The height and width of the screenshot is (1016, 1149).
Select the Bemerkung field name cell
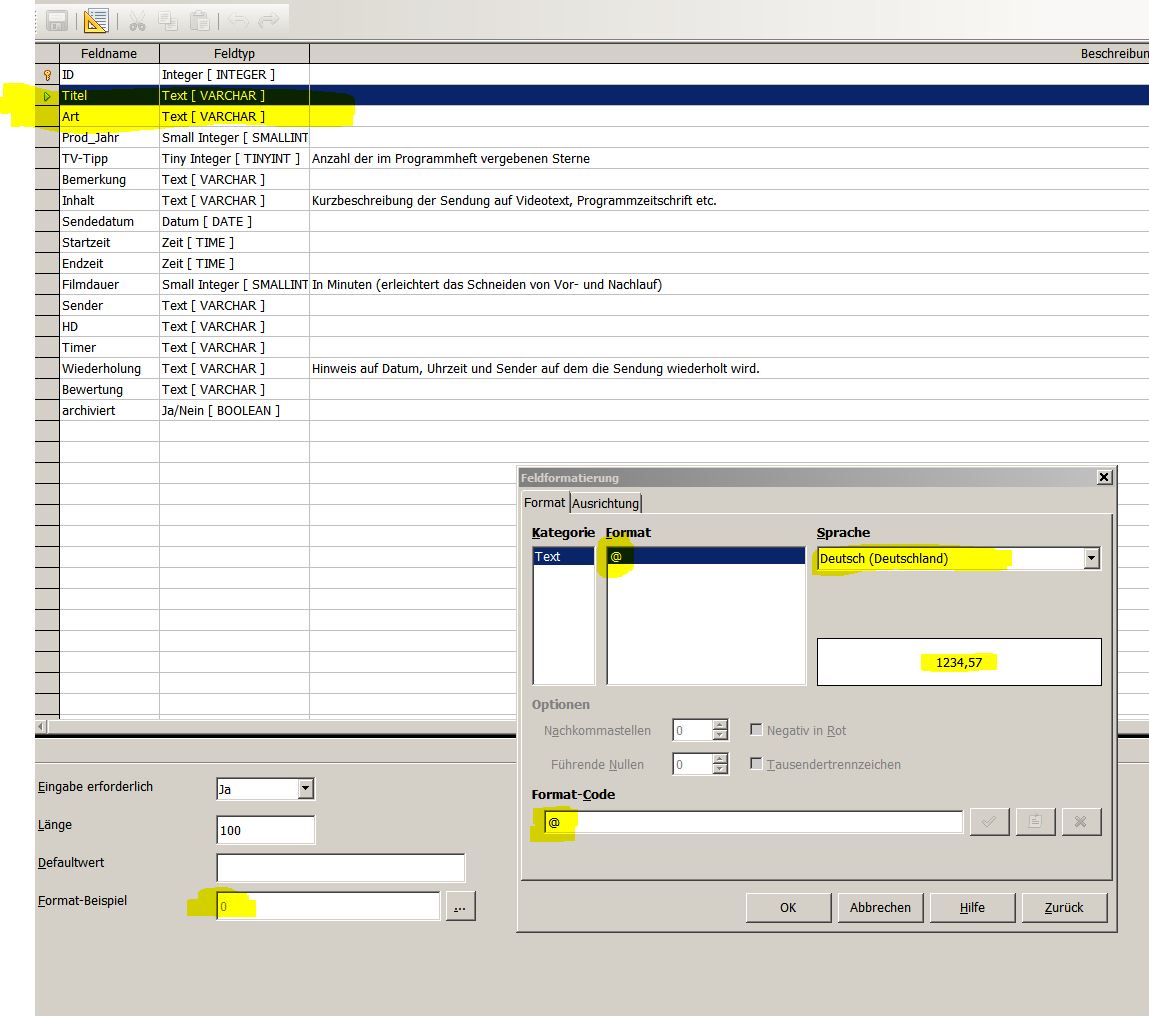(109, 180)
